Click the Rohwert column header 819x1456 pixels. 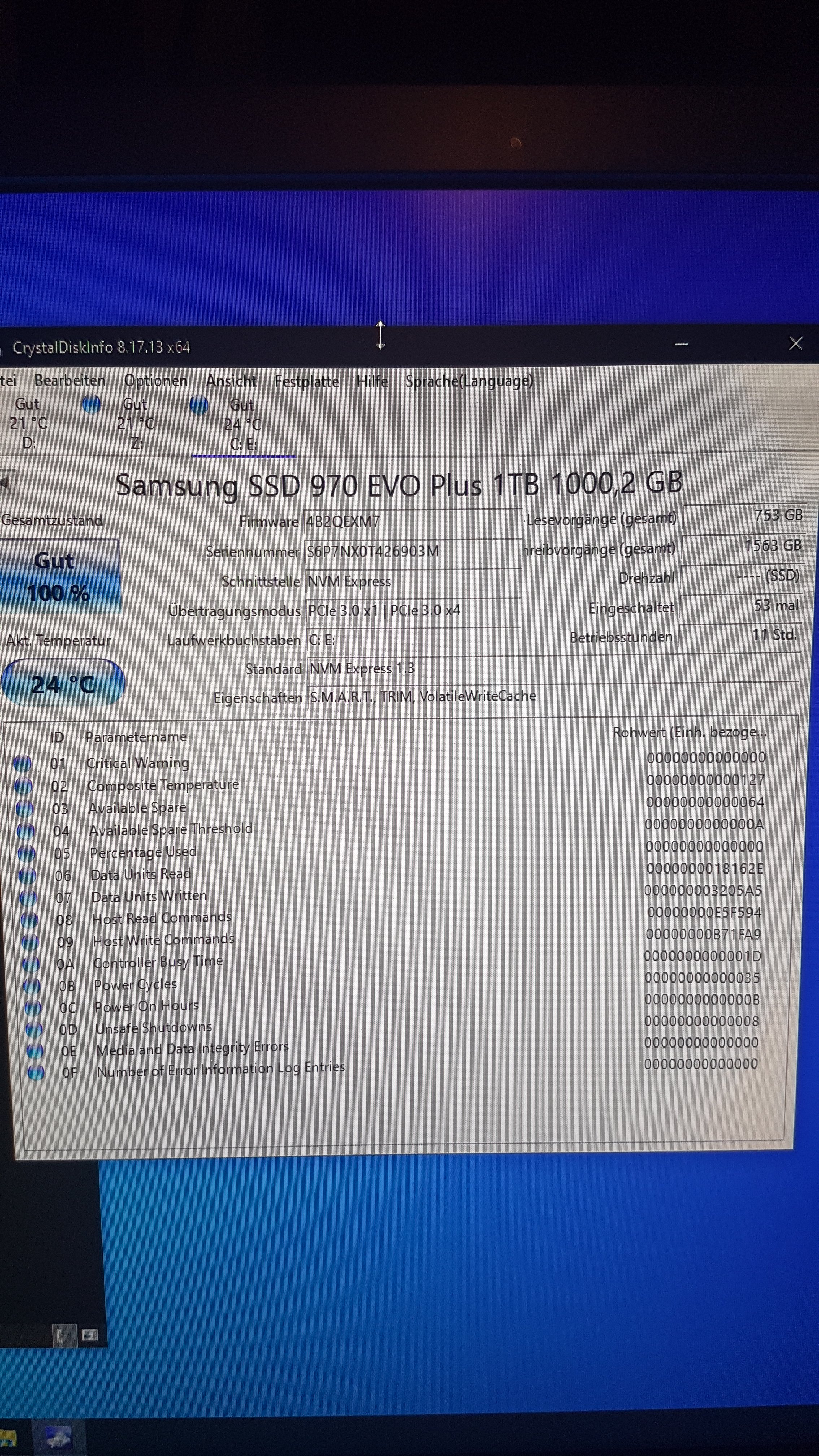pos(690,732)
